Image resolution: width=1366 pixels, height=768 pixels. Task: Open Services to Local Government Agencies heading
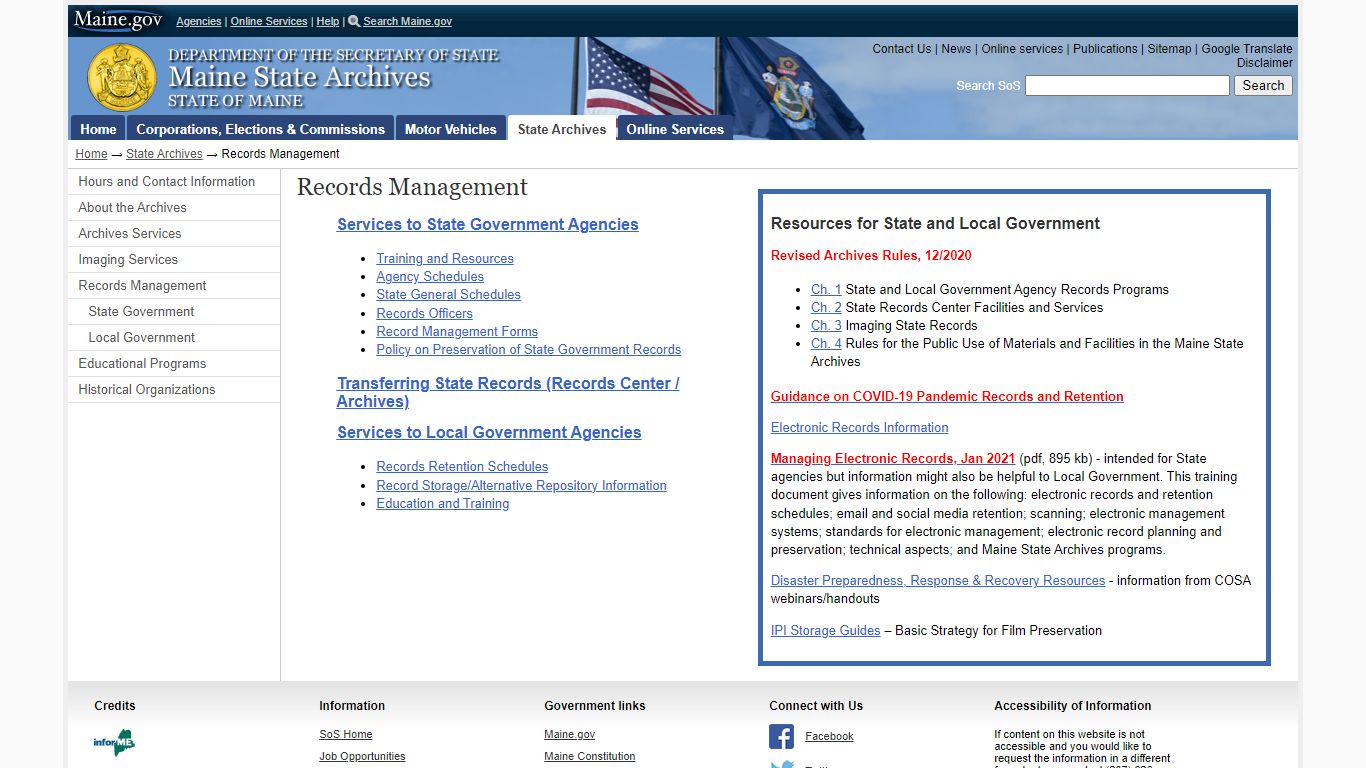(x=489, y=433)
